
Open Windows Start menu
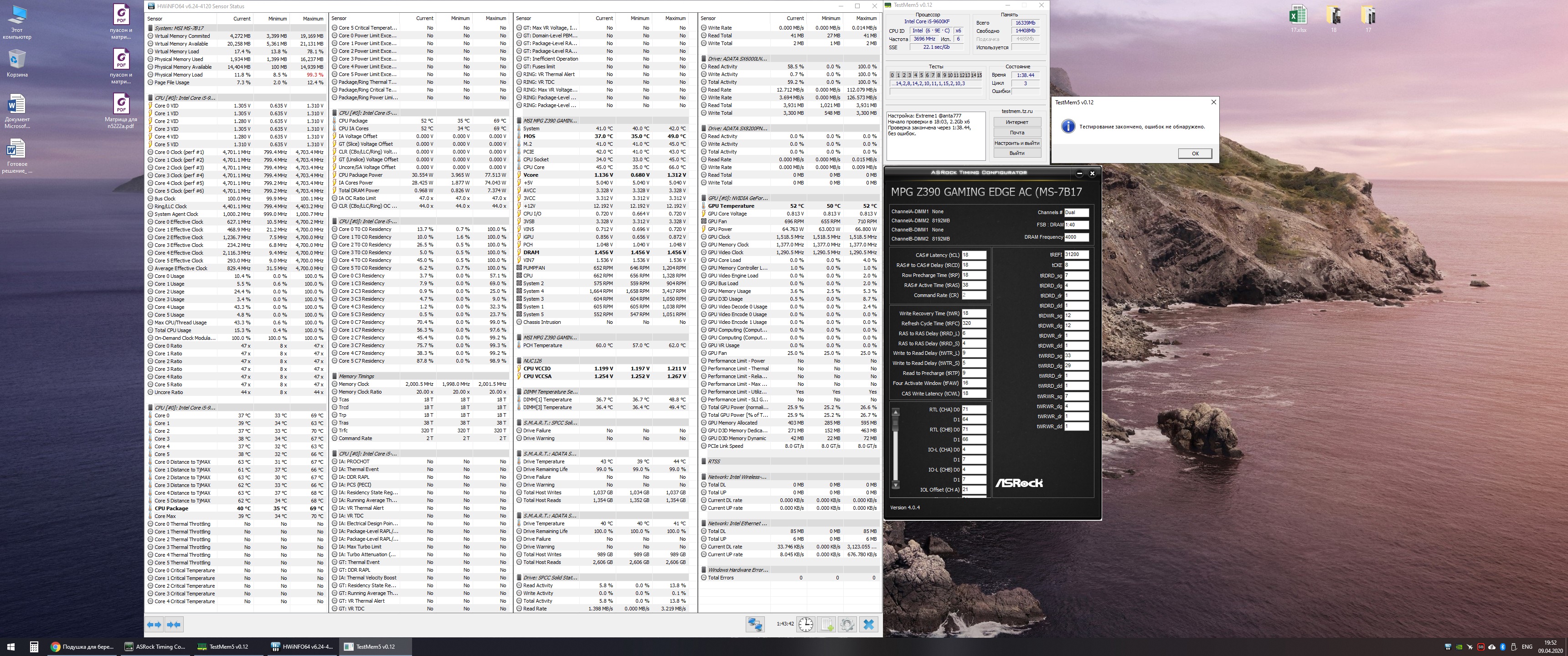[x=10, y=646]
